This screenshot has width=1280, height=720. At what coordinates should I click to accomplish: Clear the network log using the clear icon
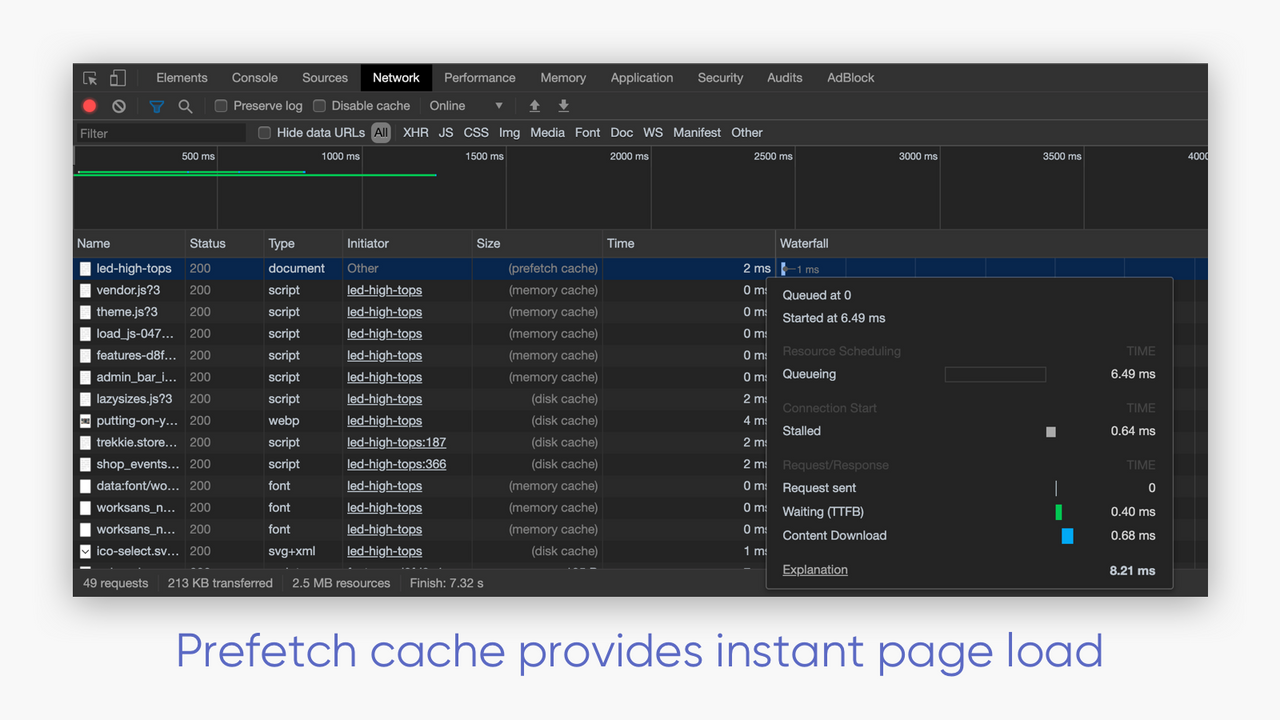pos(118,105)
